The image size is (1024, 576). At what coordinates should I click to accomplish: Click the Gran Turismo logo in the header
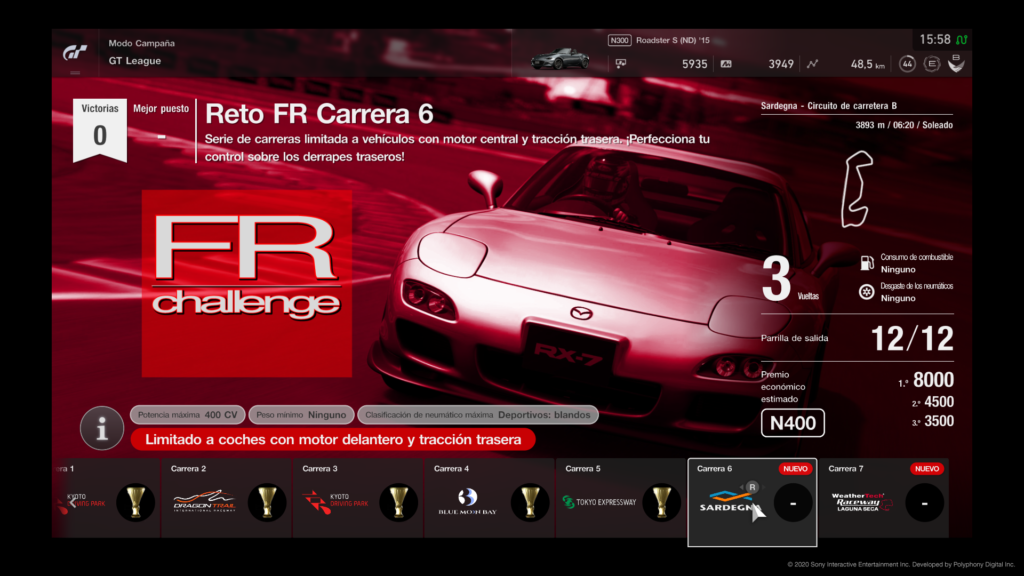coord(74,52)
